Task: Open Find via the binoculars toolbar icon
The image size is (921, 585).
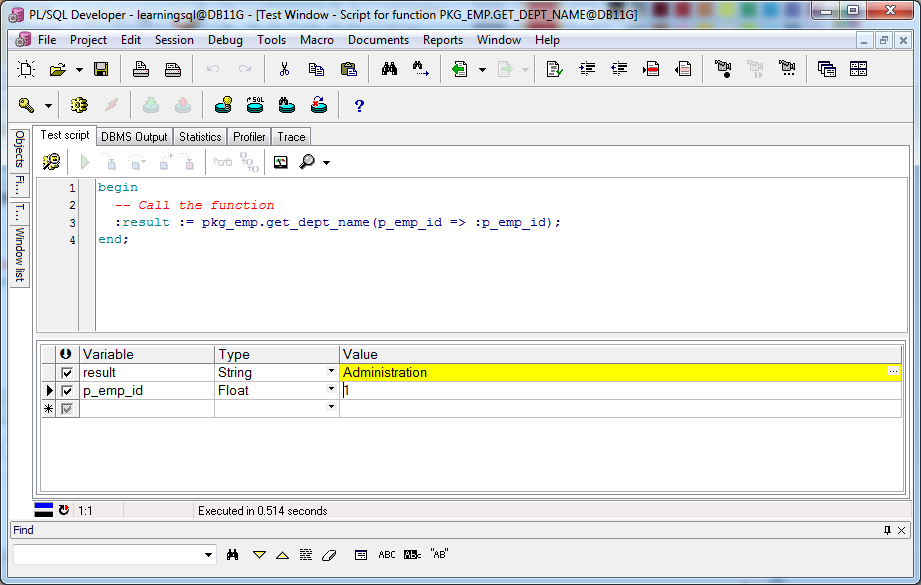Action: (x=389, y=69)
